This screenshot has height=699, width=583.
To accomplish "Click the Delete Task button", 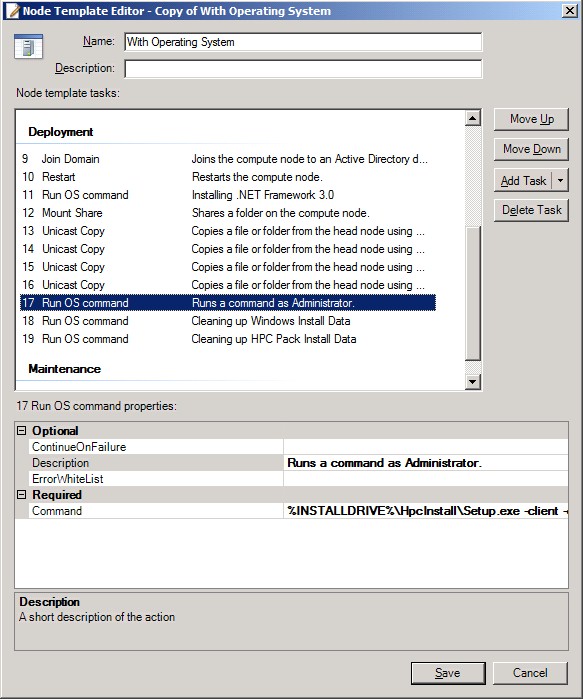I will (x=531, y=210).
